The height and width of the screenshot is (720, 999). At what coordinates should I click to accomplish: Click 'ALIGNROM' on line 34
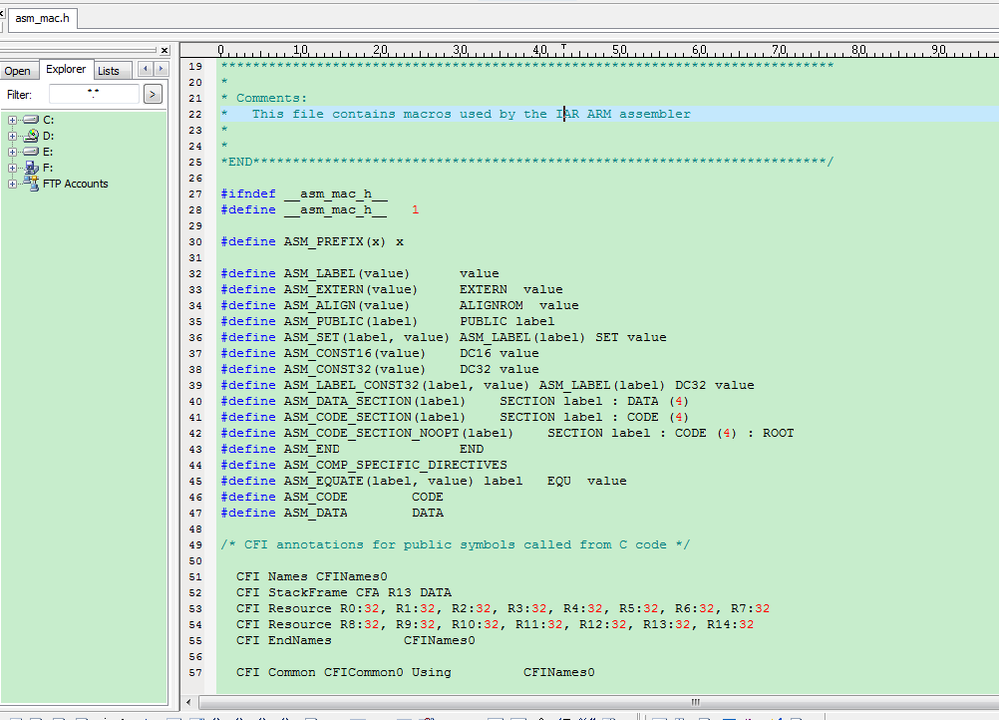[x=491, y=305]
